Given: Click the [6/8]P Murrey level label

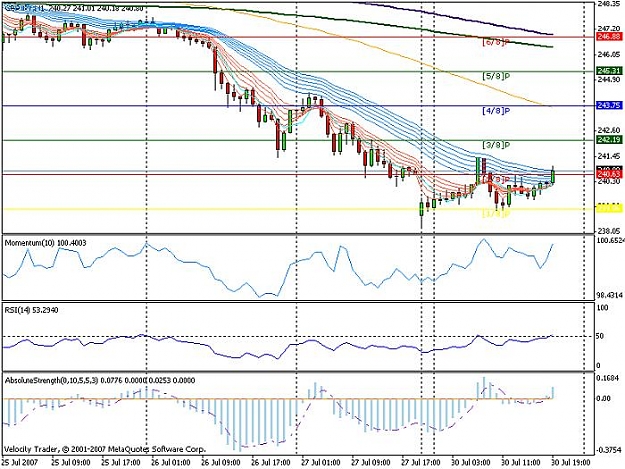Looking at the screenshot, I should pos(496,42).
